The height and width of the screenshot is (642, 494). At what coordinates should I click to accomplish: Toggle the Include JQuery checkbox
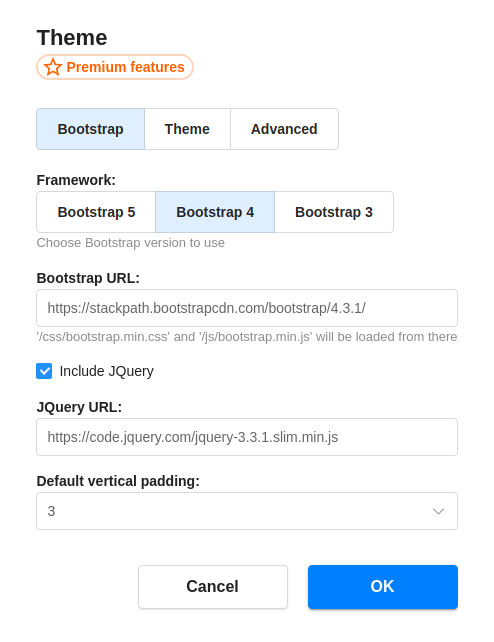pos(44,371)
